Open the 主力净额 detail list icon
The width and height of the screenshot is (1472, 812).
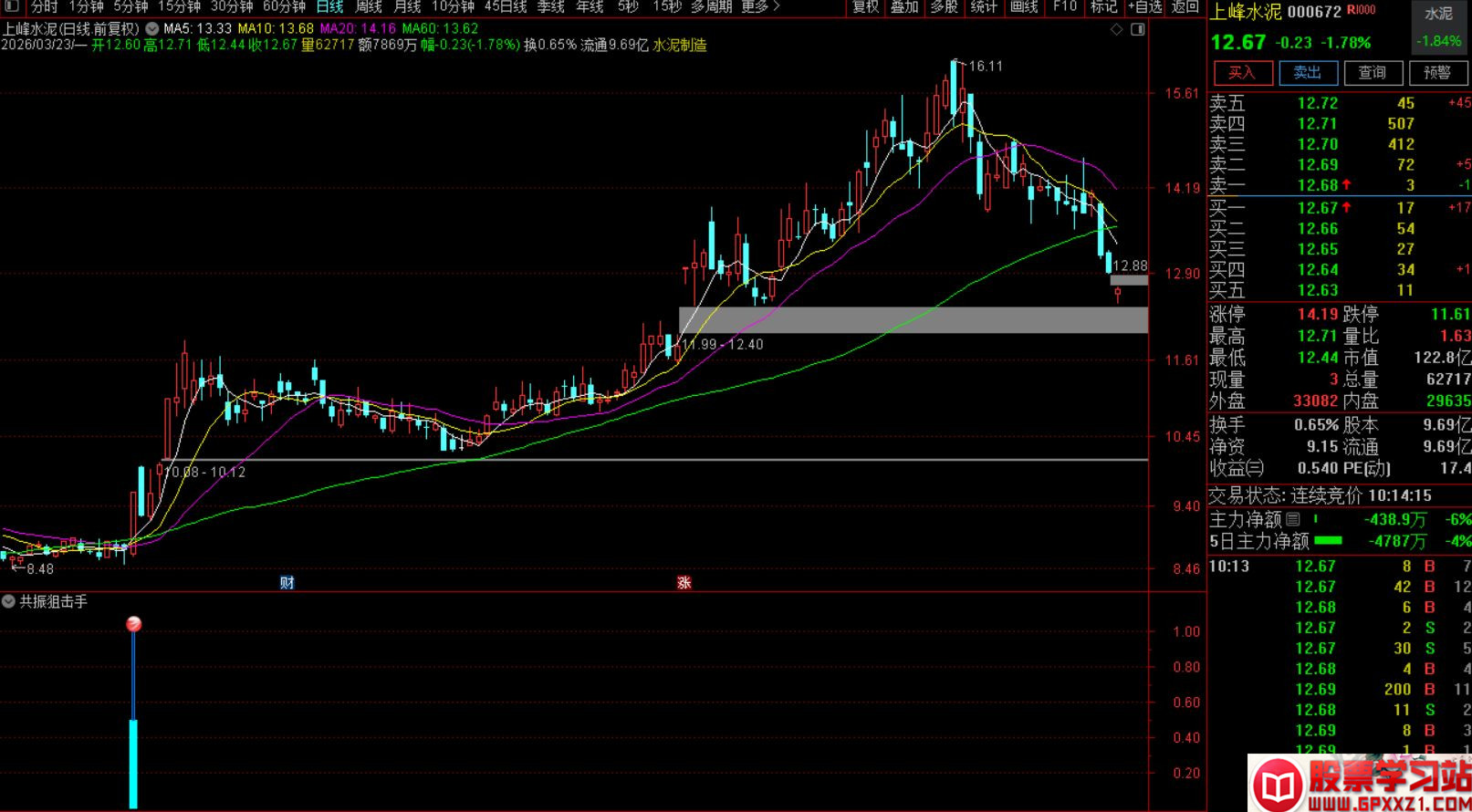1292,519
